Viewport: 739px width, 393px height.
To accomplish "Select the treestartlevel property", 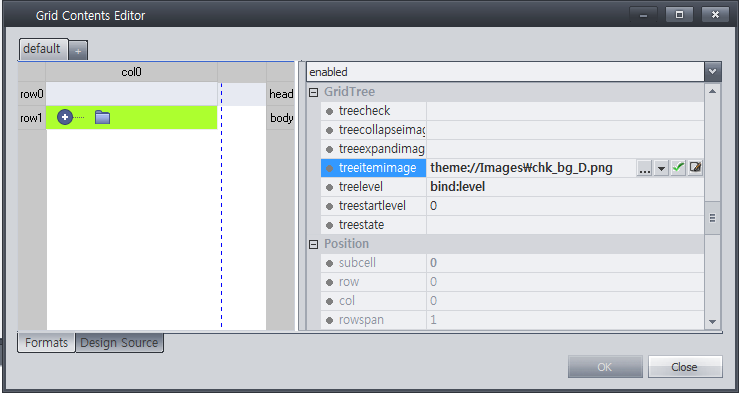I will click(372, 205).
